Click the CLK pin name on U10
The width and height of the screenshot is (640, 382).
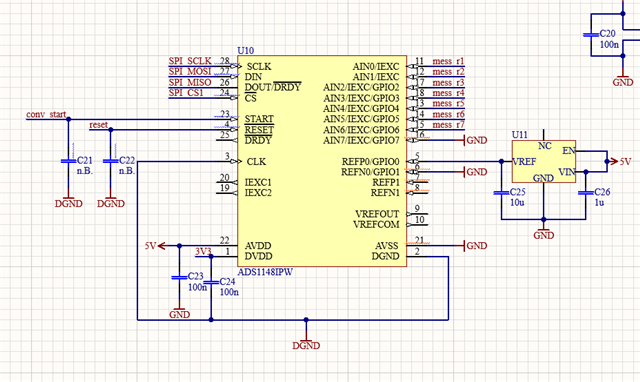tap(256, 162)
